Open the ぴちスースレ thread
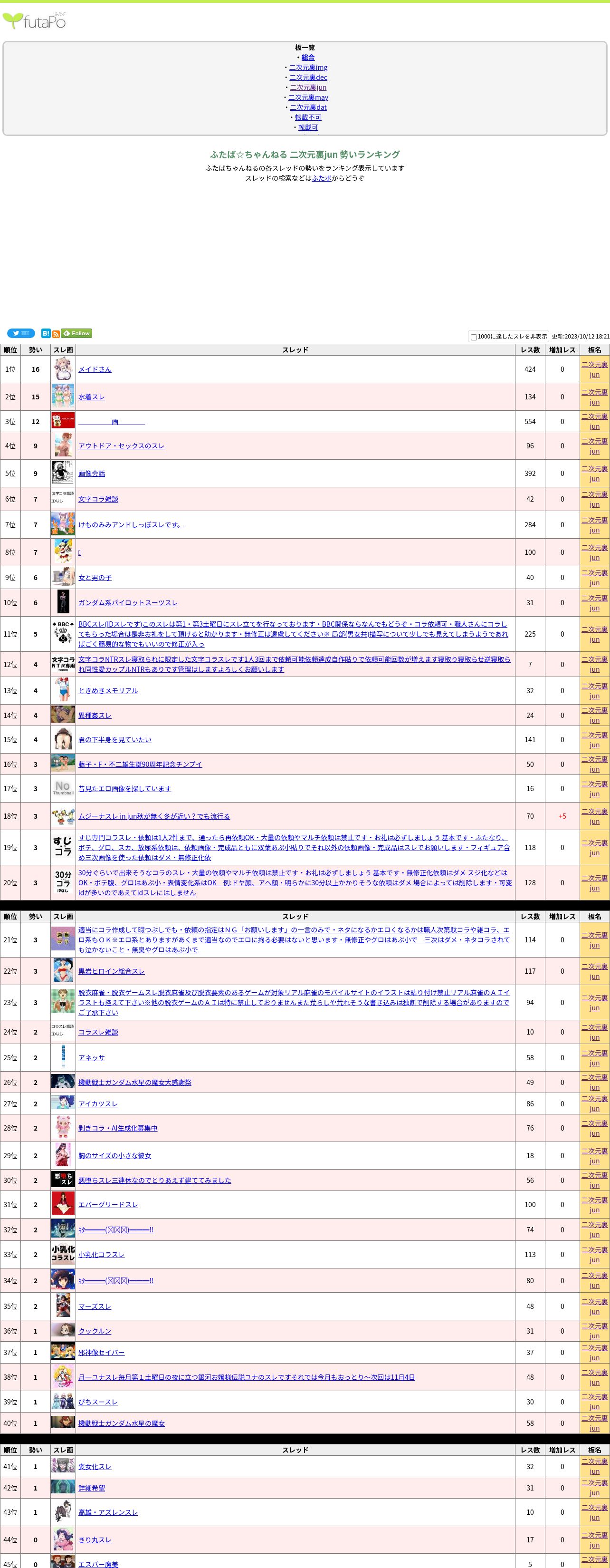The height and width of the screenshot is (1568, 610). tap(98, 1402)
